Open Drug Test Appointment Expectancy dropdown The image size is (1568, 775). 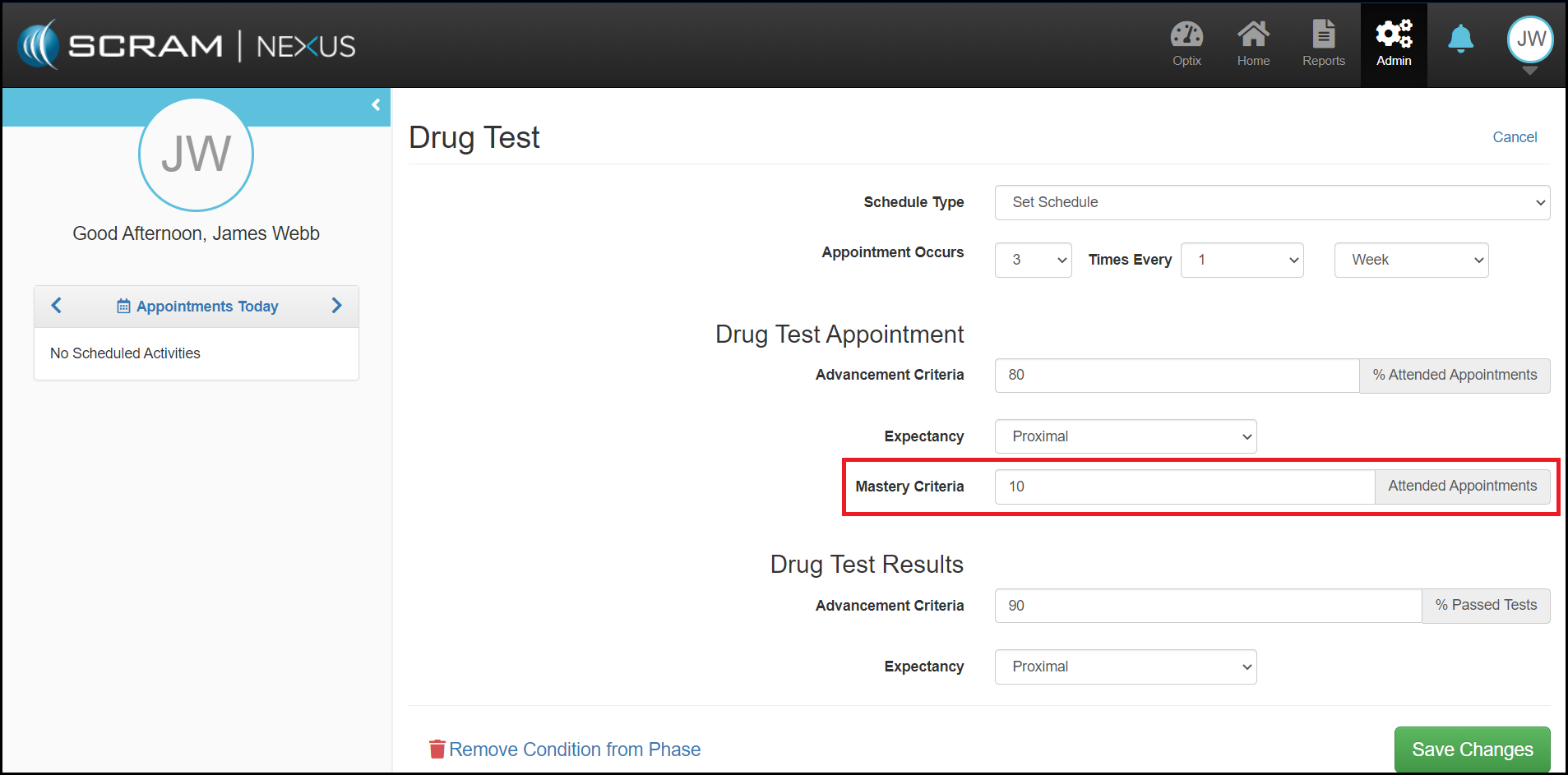tap(1125, 436)
